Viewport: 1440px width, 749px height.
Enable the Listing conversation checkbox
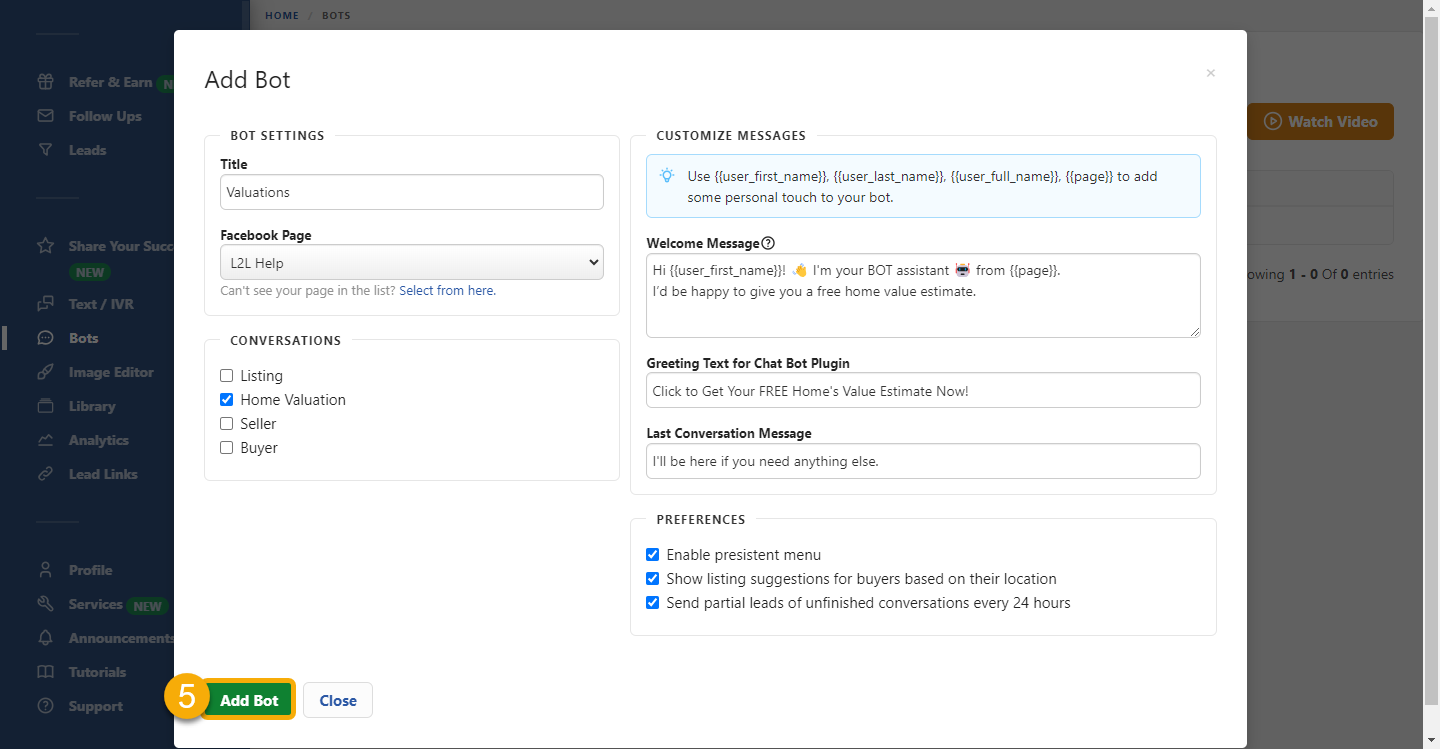pos(226,375)
